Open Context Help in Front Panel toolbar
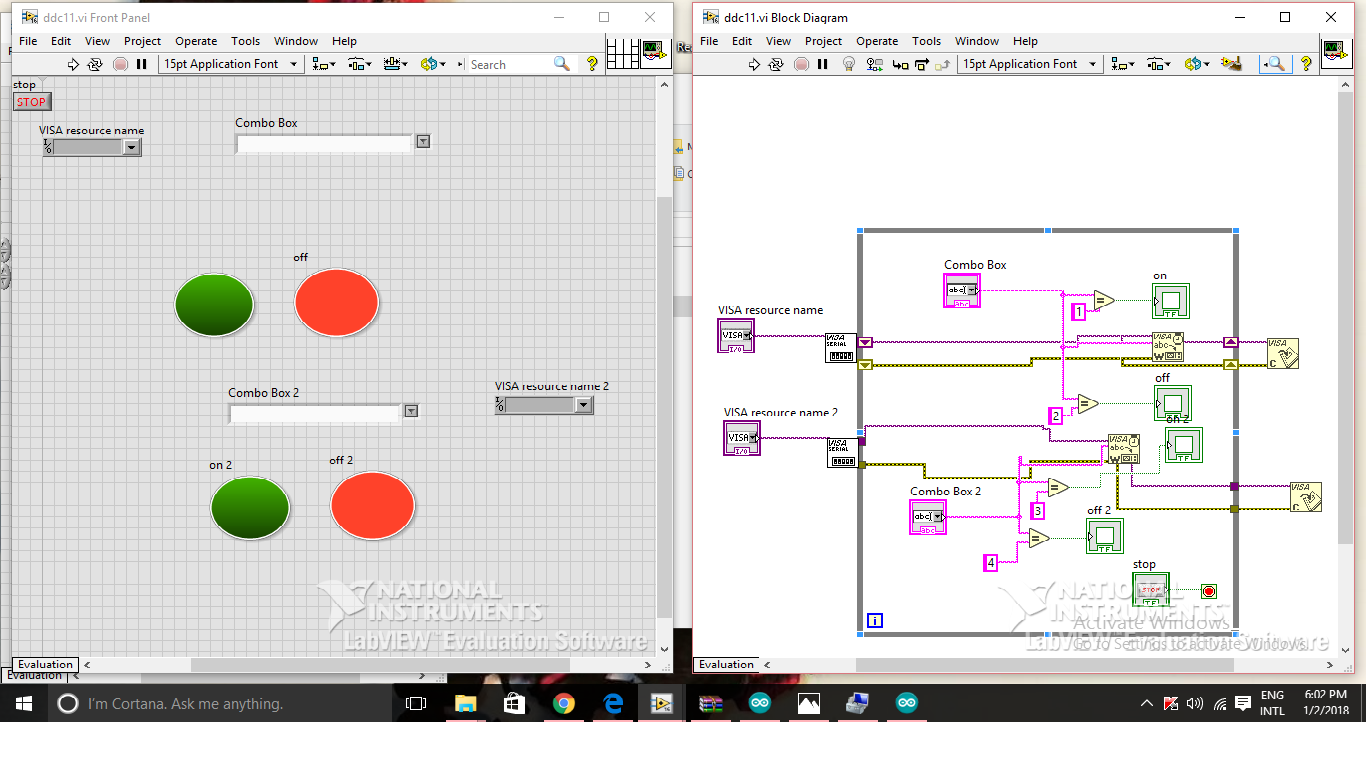This screenshot has height=768, width=1366. click(x=592, y=64)
